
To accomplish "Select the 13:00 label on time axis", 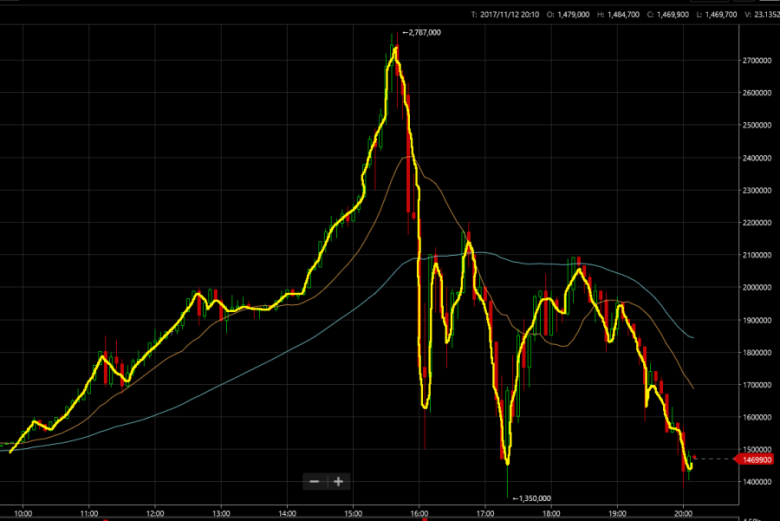I will coord(221,513).
